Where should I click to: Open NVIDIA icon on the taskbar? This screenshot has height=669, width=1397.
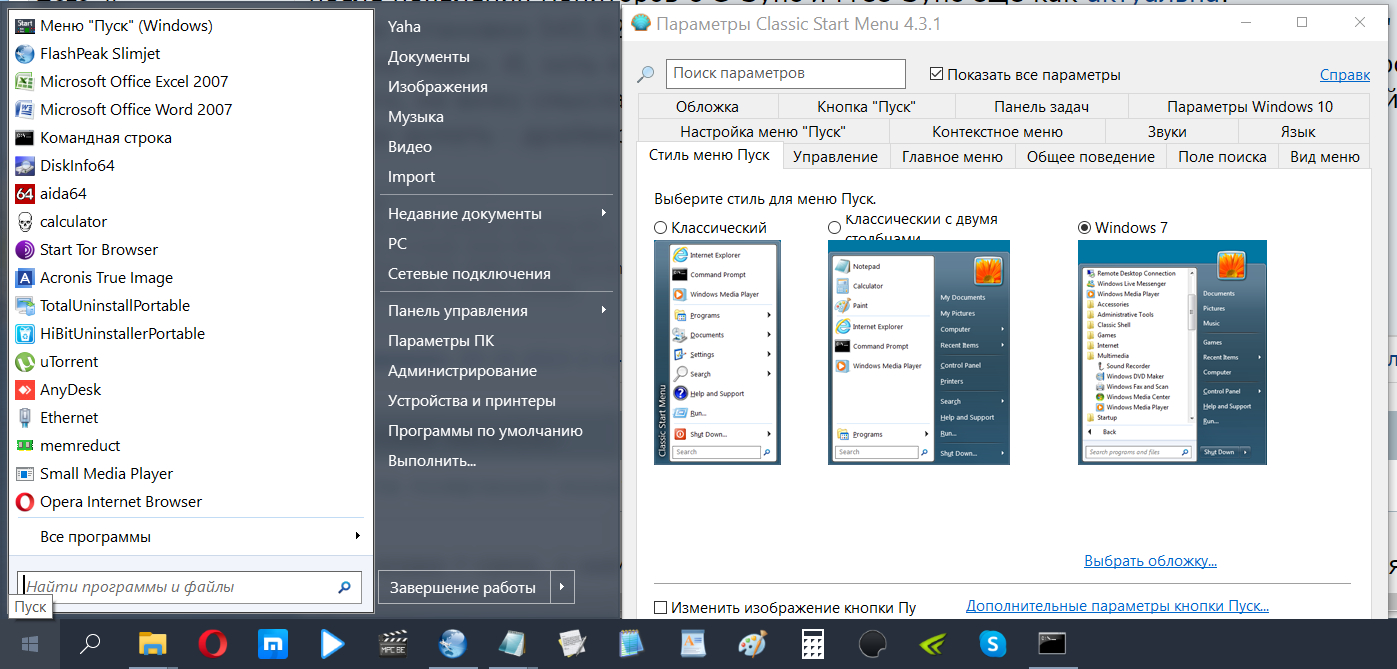coord(933,644)
